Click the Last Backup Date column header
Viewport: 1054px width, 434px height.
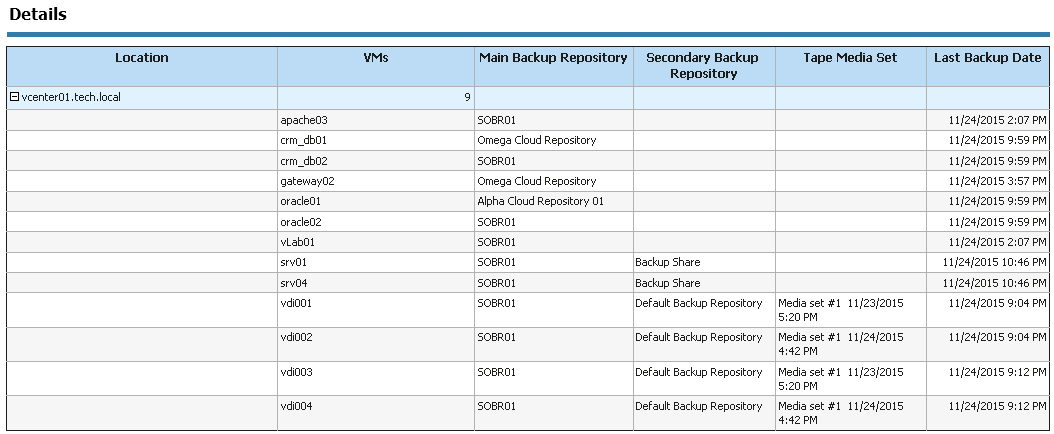pos(987,58)
